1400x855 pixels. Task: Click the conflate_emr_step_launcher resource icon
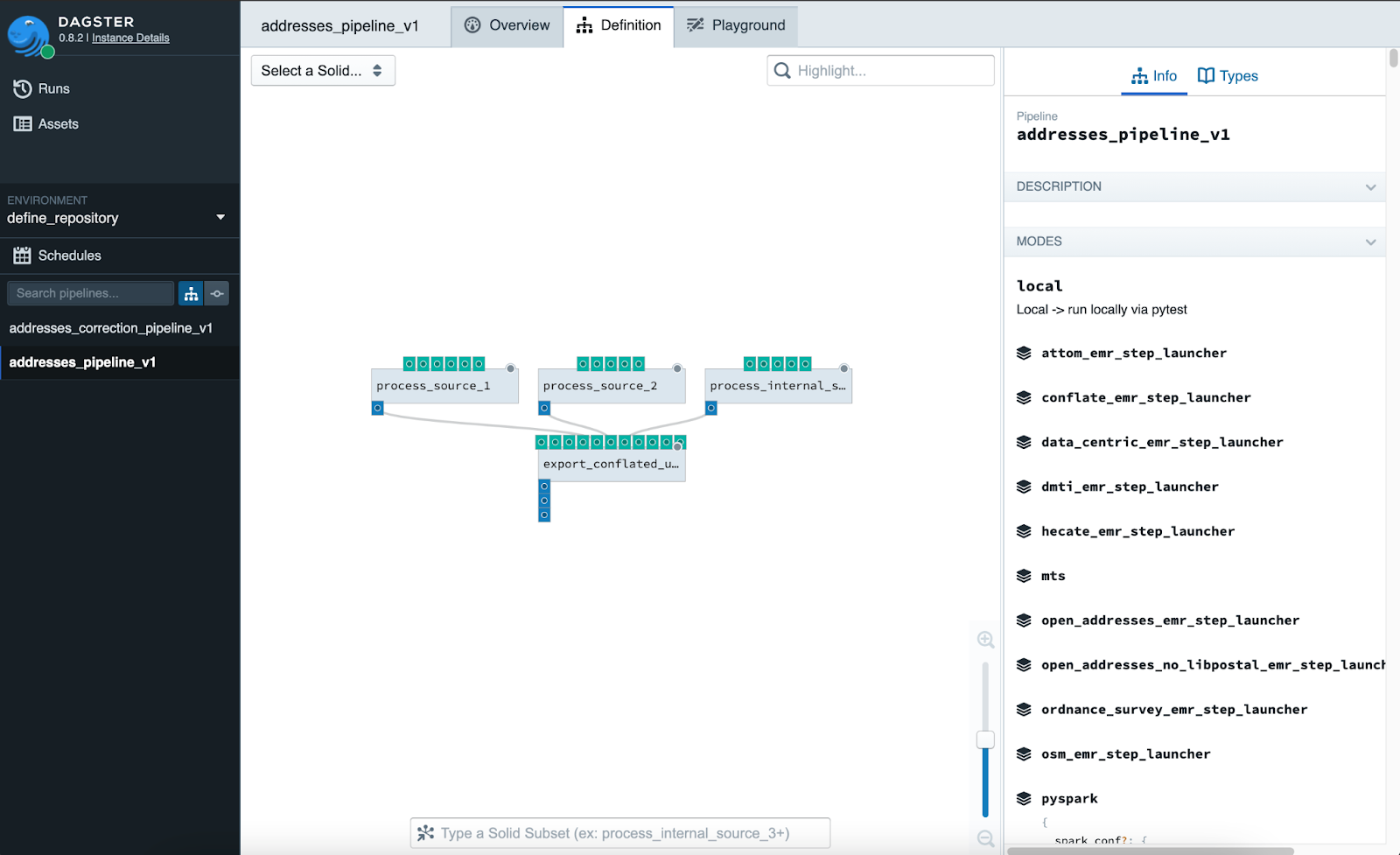tap(1024, 397)
